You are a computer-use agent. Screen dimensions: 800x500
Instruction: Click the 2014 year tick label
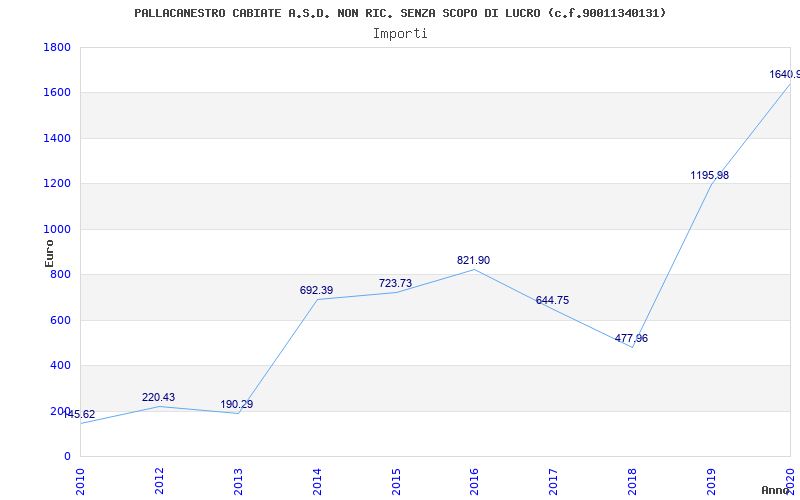click(x=317, y=481)
